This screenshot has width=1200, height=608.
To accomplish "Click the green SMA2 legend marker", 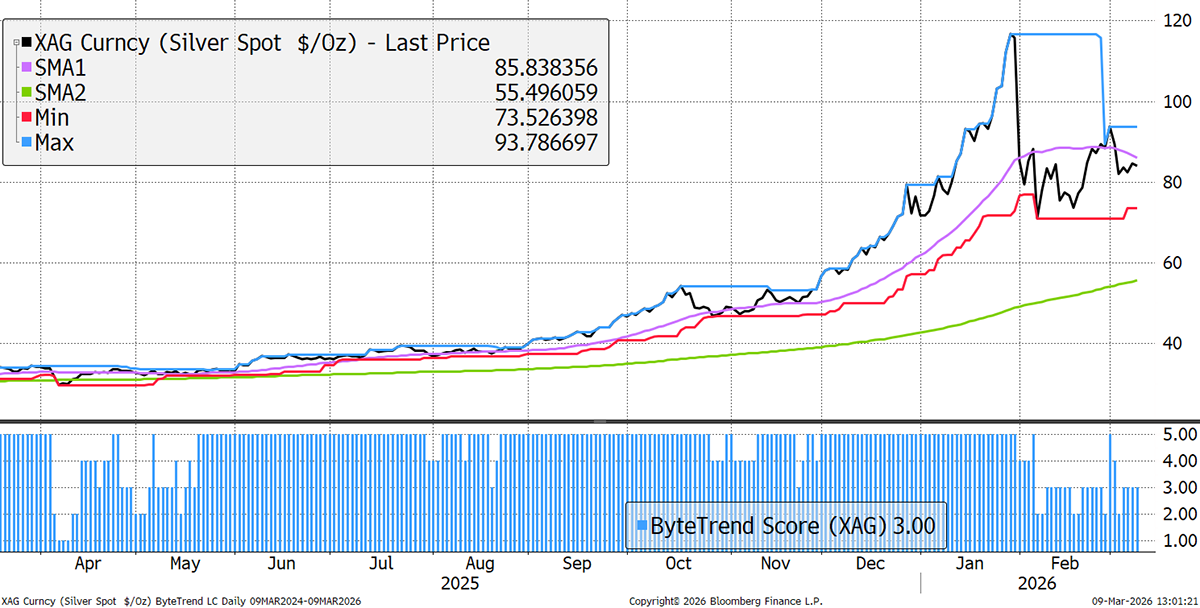I will click(26, 94).
